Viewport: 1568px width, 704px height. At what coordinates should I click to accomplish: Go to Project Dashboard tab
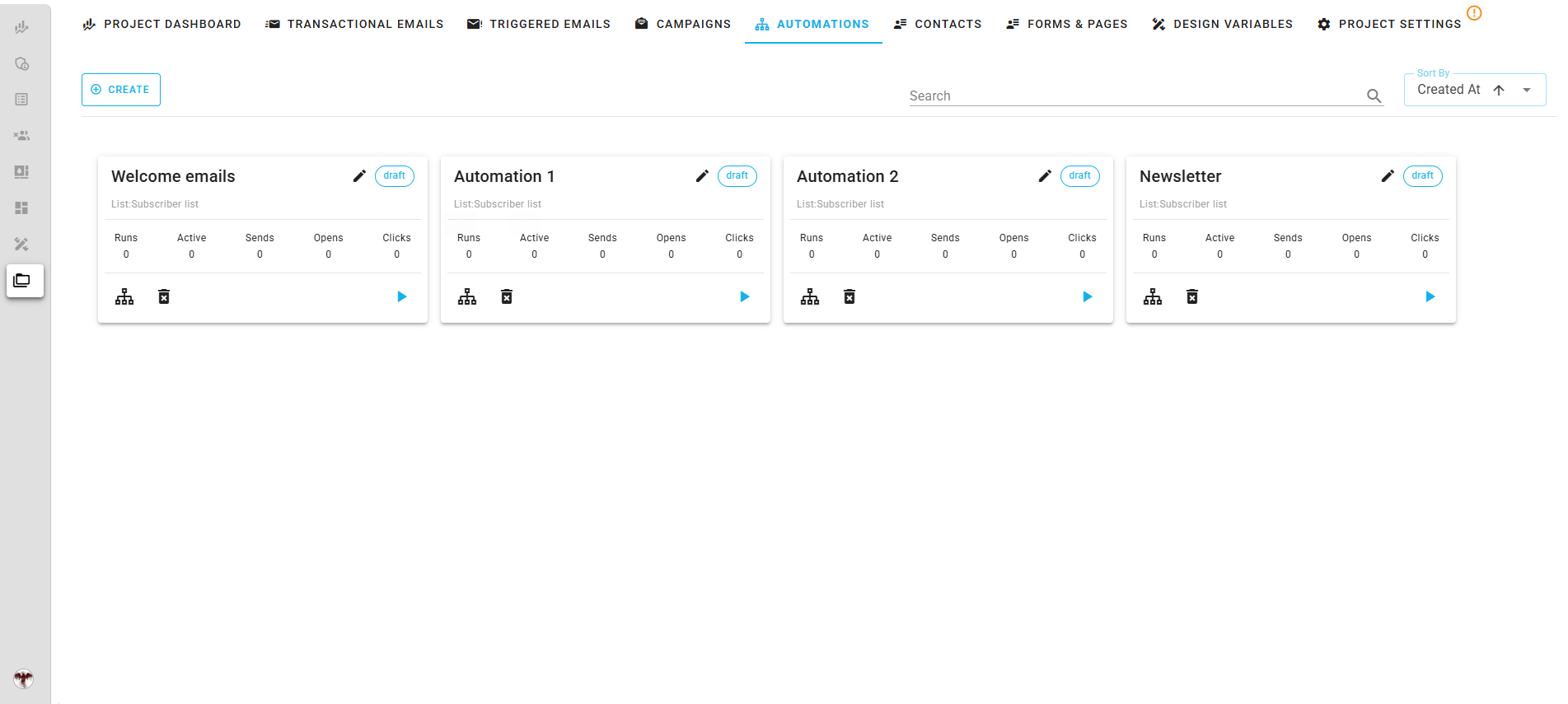[161, 24]
